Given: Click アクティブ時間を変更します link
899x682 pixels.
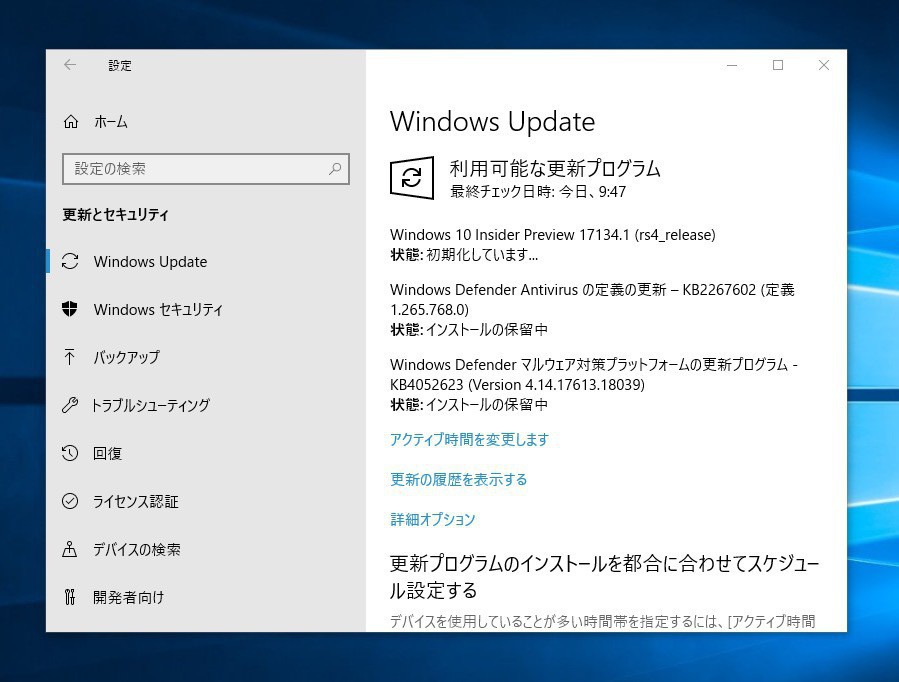Looking at the screenshot, I should point(470,440).
